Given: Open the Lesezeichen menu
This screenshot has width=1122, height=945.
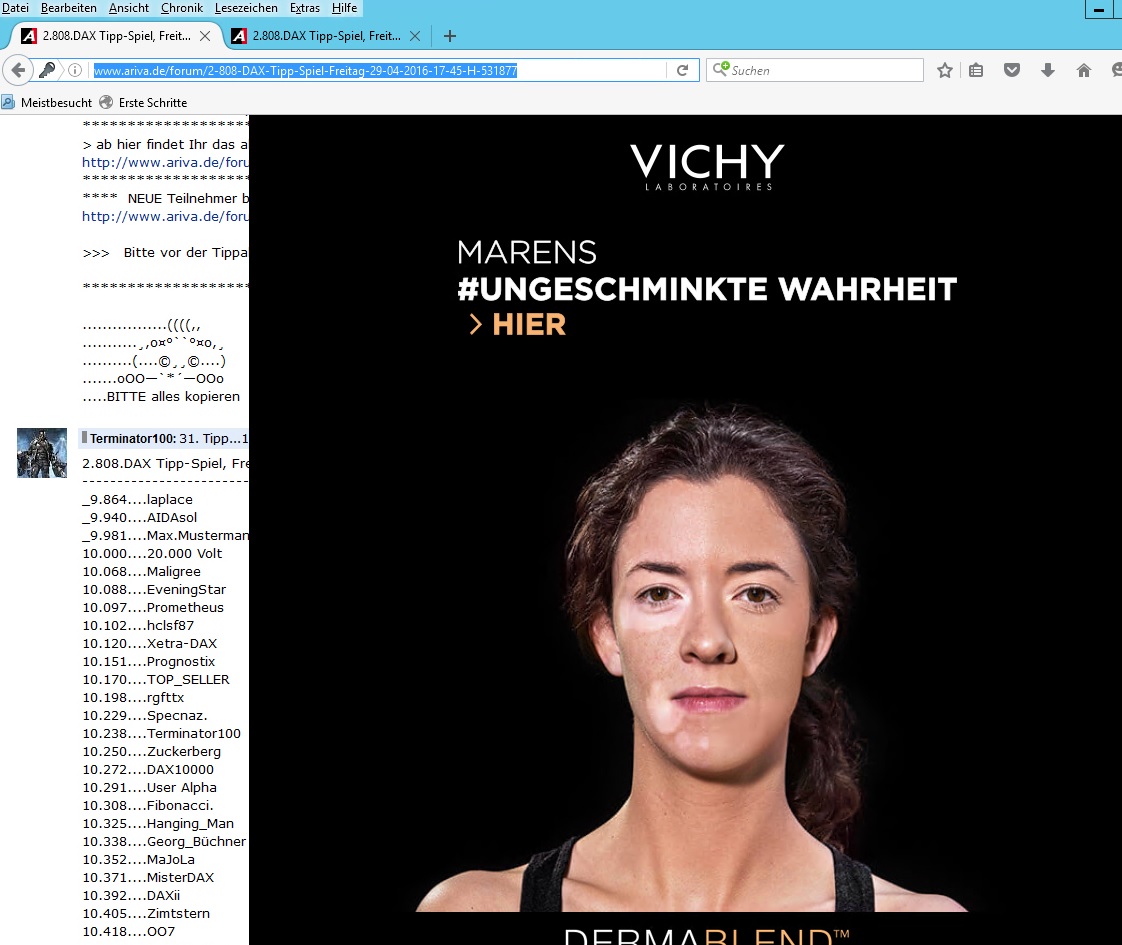Looking at the screenshot, I should pos(246,8).
